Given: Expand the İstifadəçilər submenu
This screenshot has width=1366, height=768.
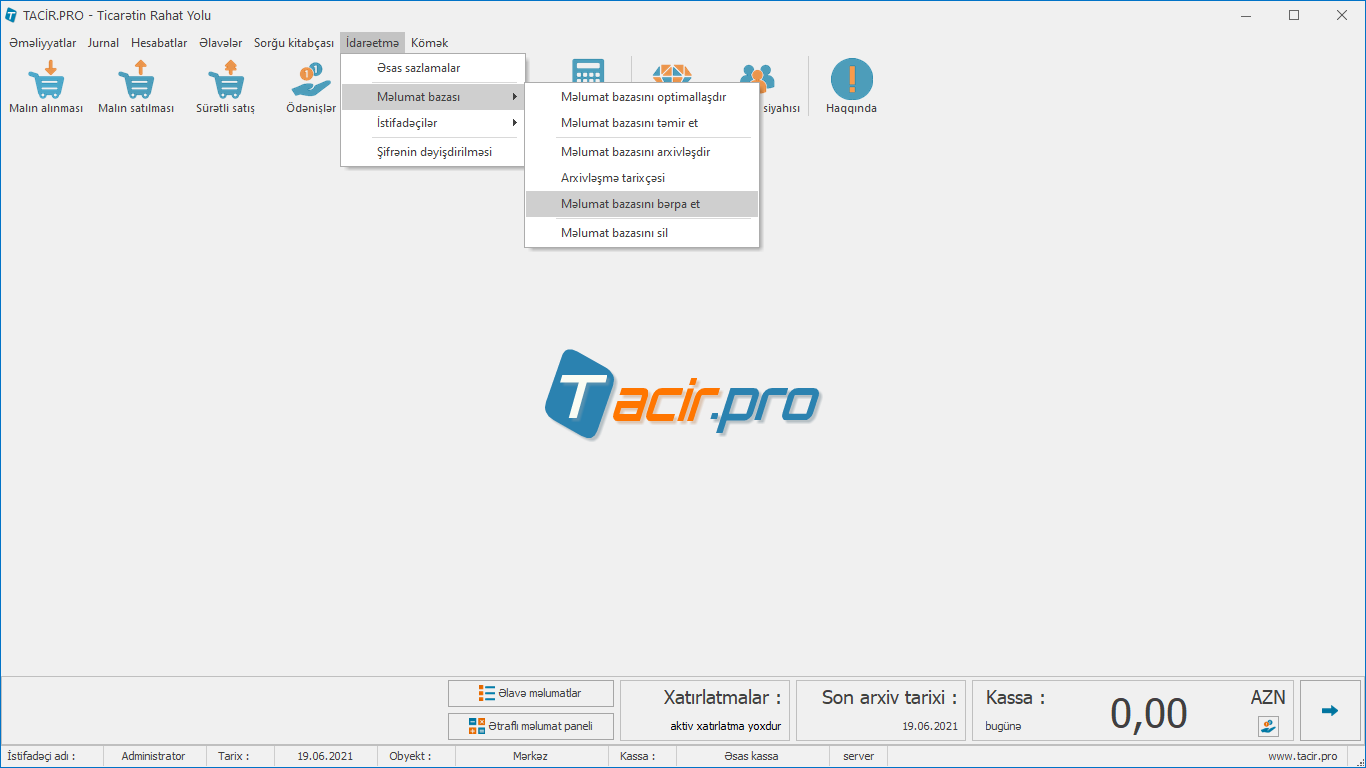Looking at the screenshot, I should 432,123.
